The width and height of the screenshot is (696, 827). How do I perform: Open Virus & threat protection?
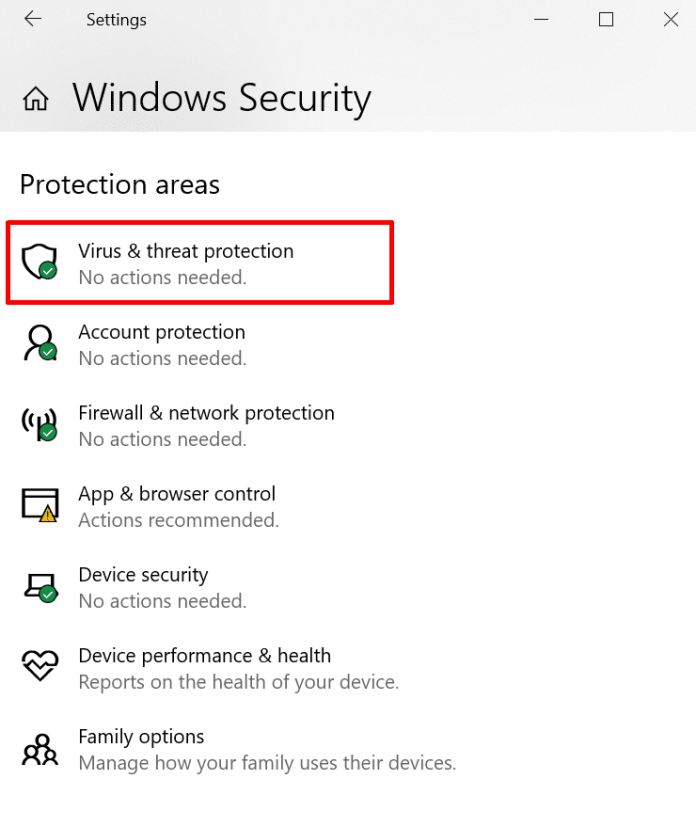coord(186,251)
